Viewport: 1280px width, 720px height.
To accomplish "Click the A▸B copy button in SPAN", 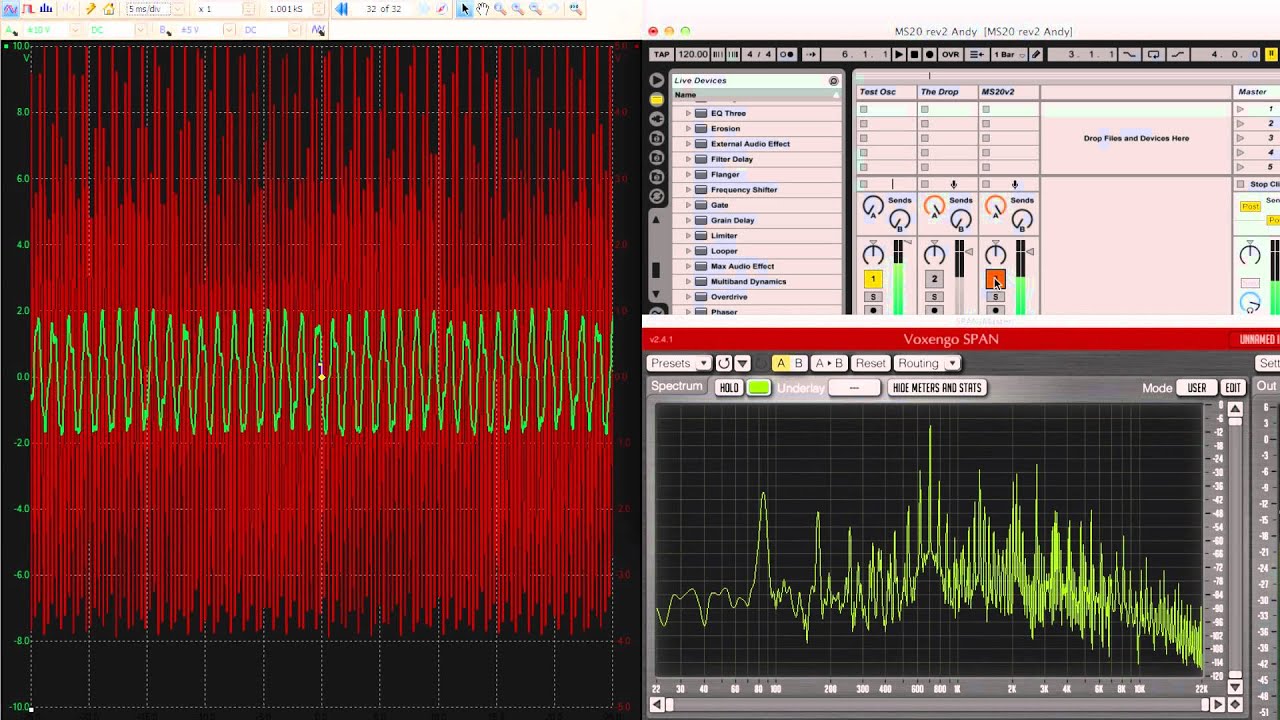I will (829, 363).
